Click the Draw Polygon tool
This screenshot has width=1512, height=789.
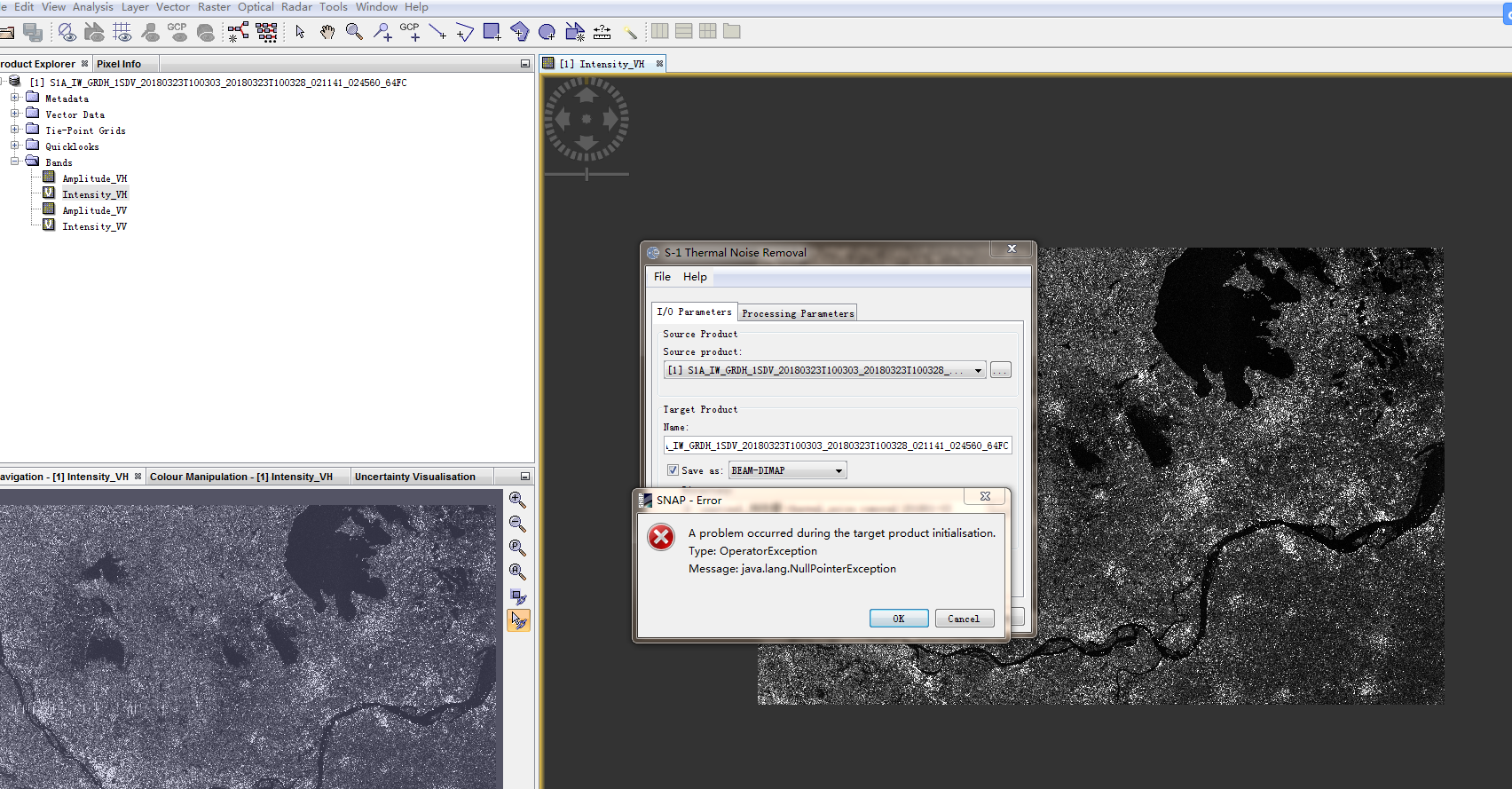[520, 32]
